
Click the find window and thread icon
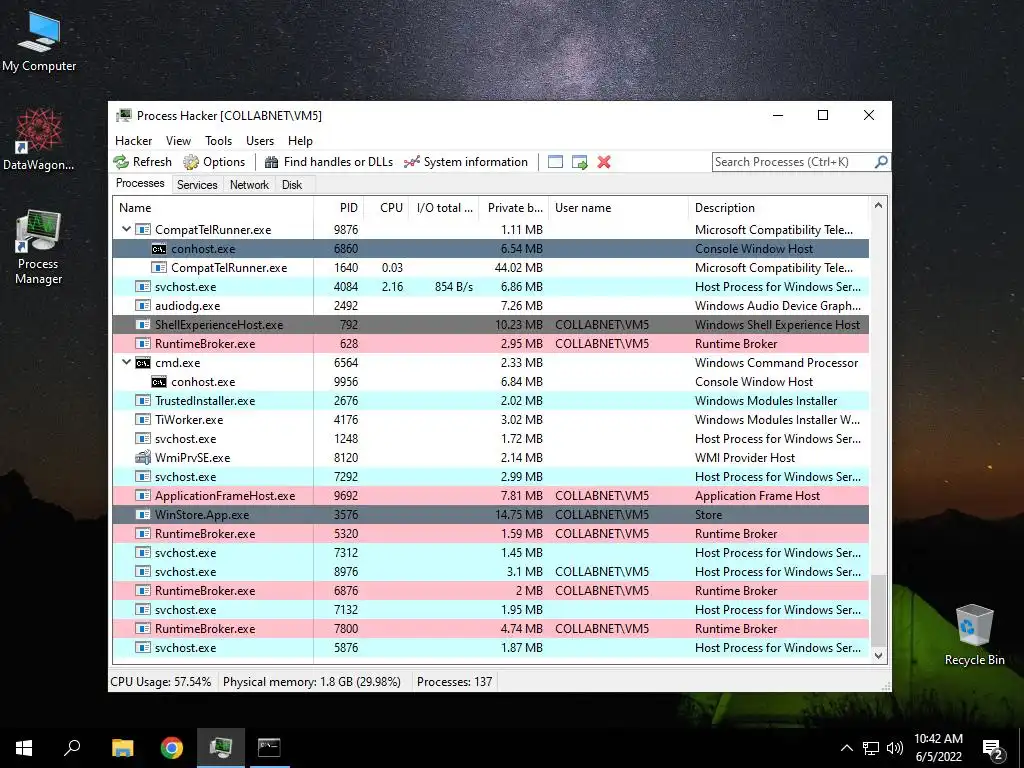tap(579, 162)
